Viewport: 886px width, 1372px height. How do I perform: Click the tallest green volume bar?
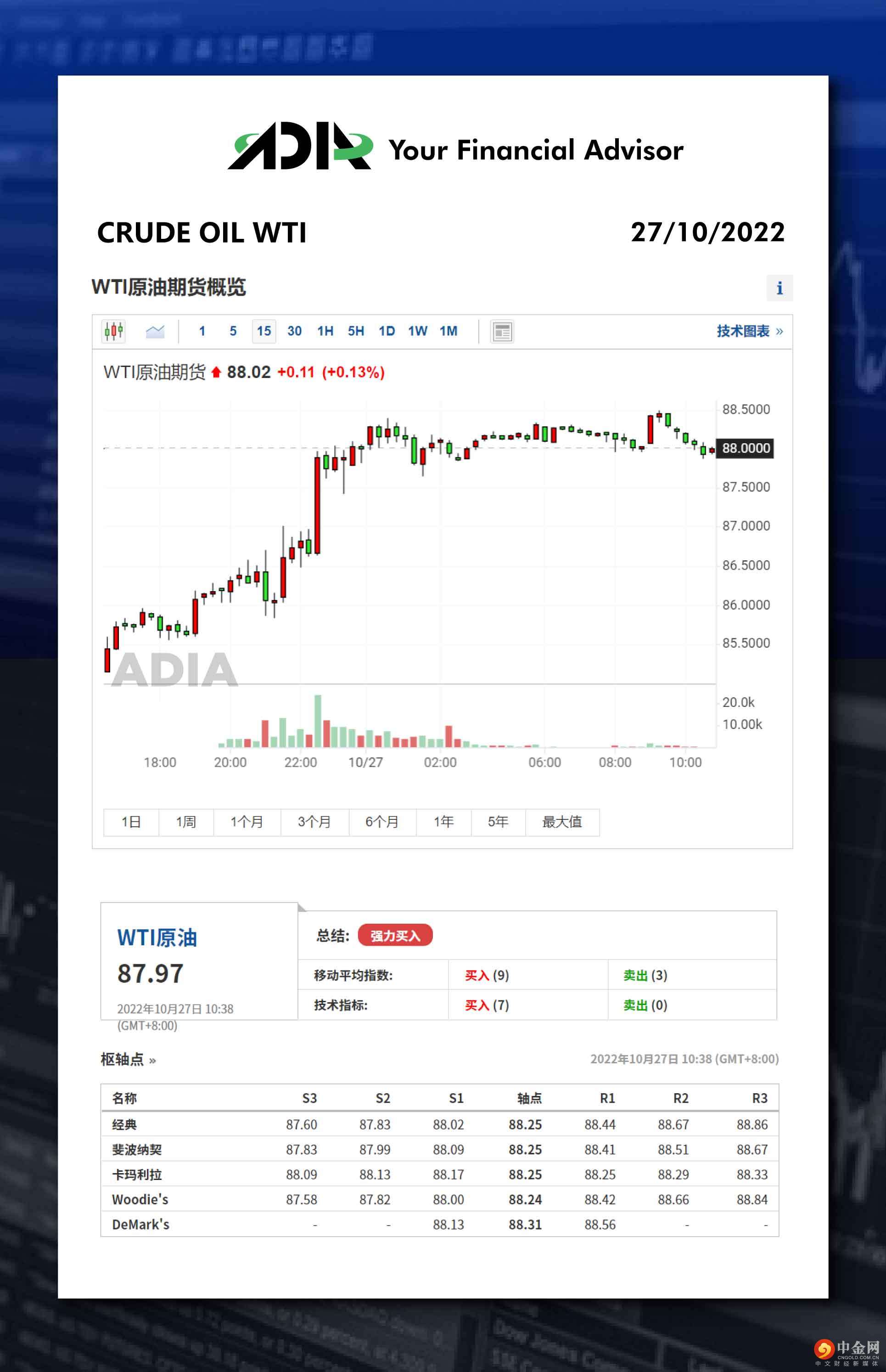(x=318, y=721)
